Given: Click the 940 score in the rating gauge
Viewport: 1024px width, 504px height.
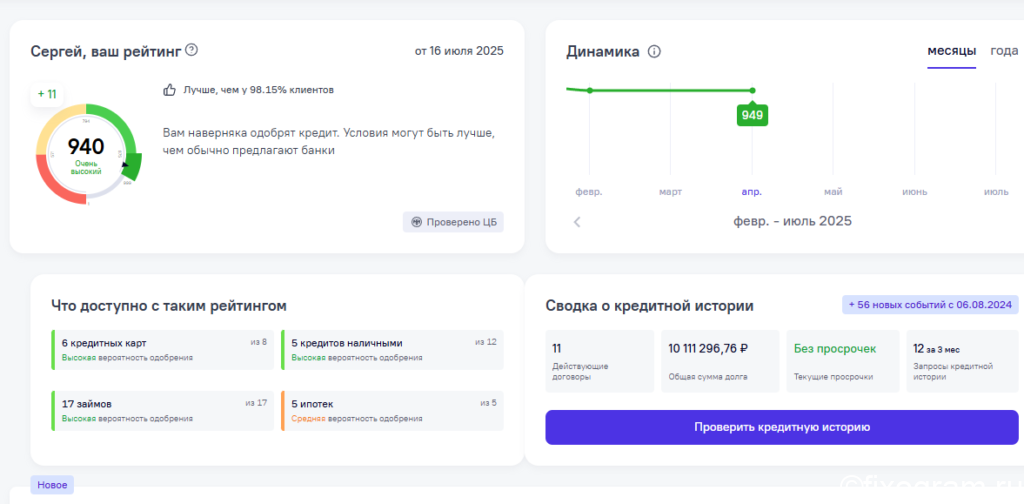Looking at the screenshot, I should pyautogui.click(x=86, y=146).
